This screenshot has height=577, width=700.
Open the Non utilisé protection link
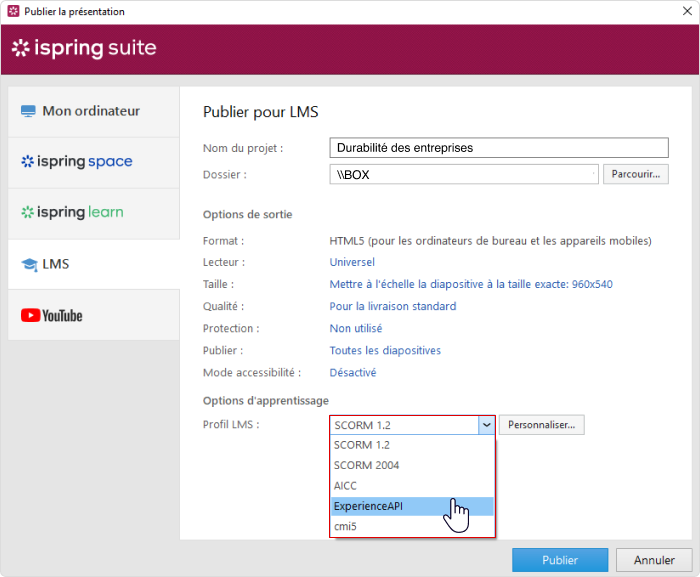click(x=356, y=328)
